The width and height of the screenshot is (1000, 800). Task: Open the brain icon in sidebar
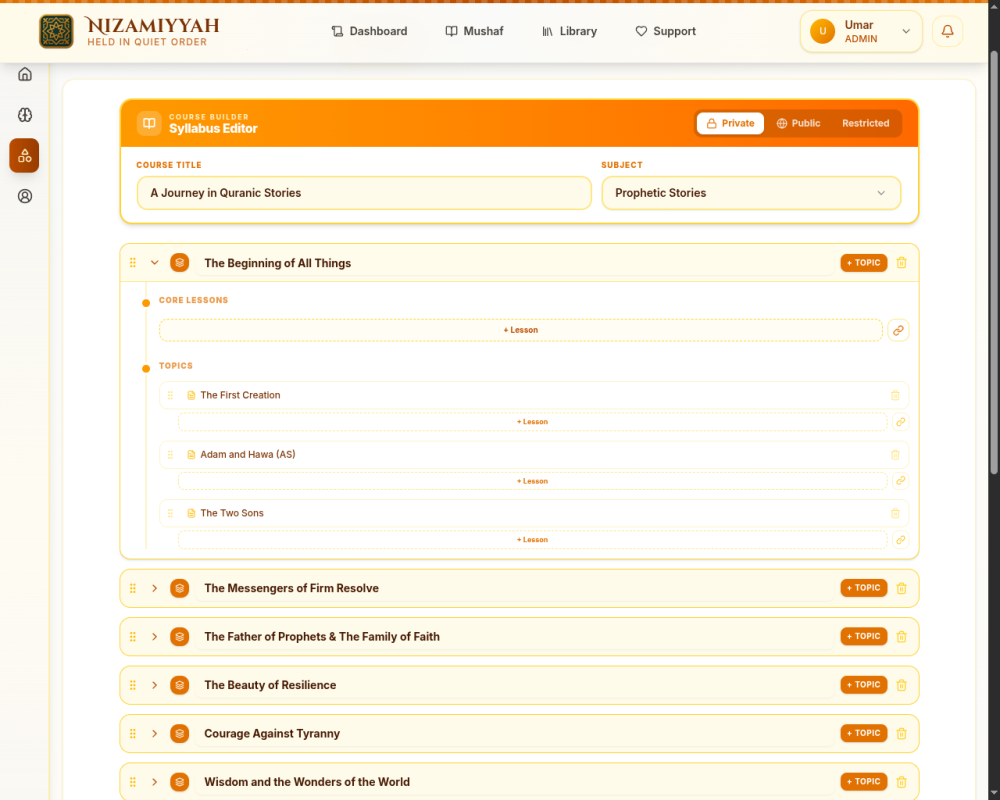coord(25,115)
